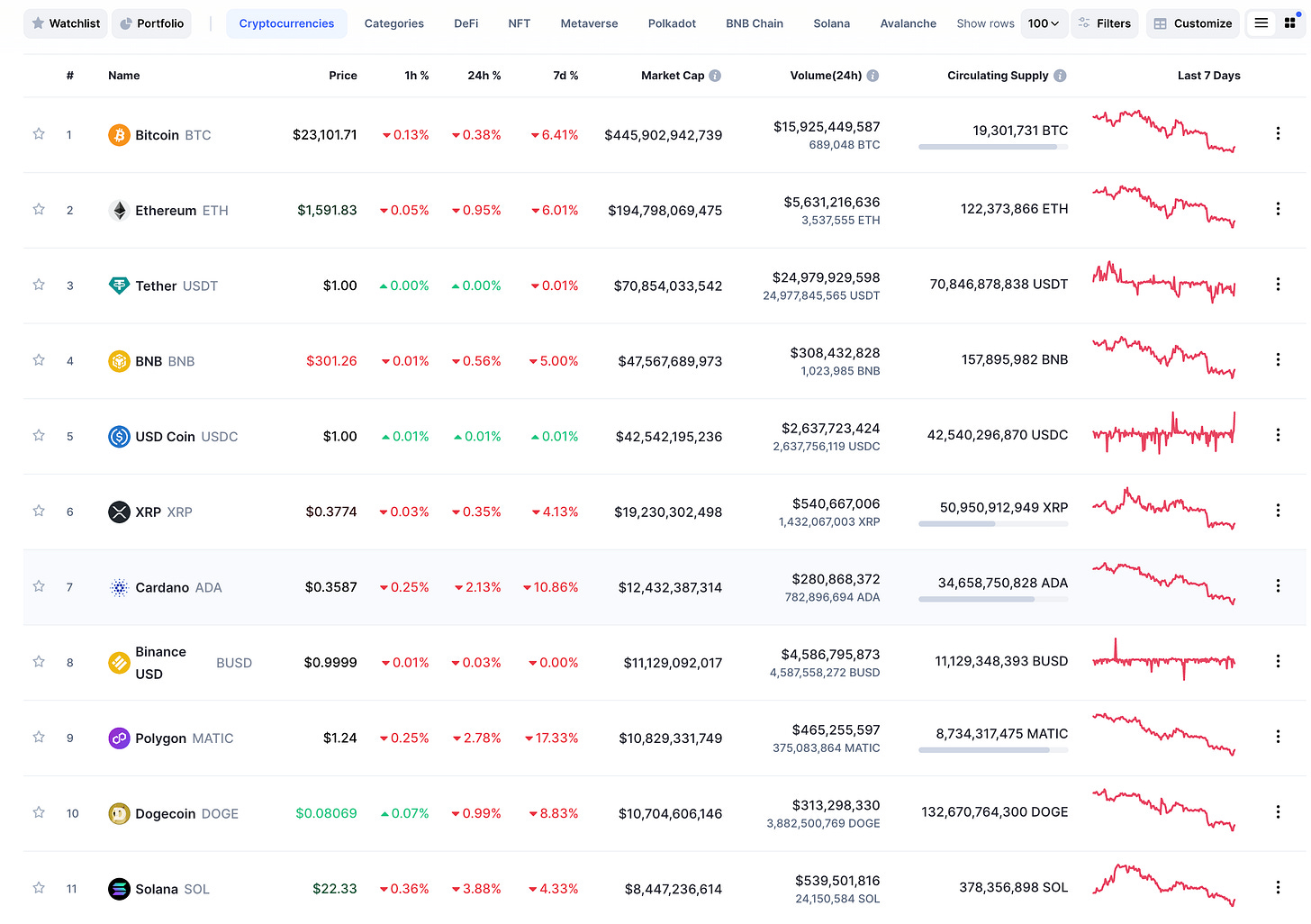Click Bitcoin circulating supply progress bar
This screenshot has height=924, width=1311.
[993, 147]
